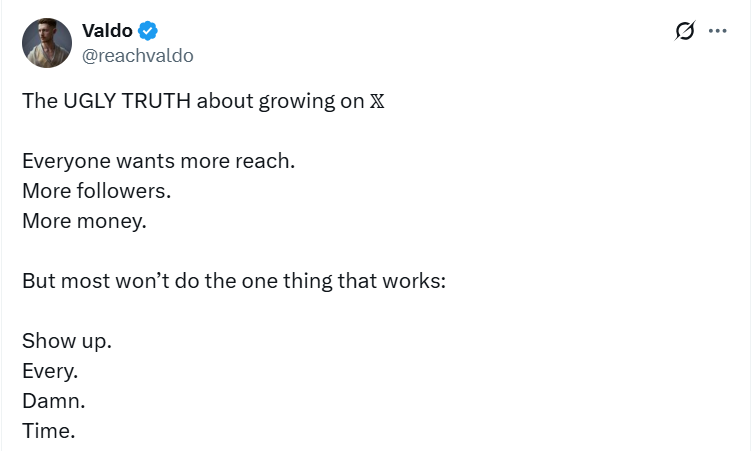Viewport: 751px width, 451px height.
Task: Click the blue verified badge
Action: pyautogui.click(x=147, y=31)
